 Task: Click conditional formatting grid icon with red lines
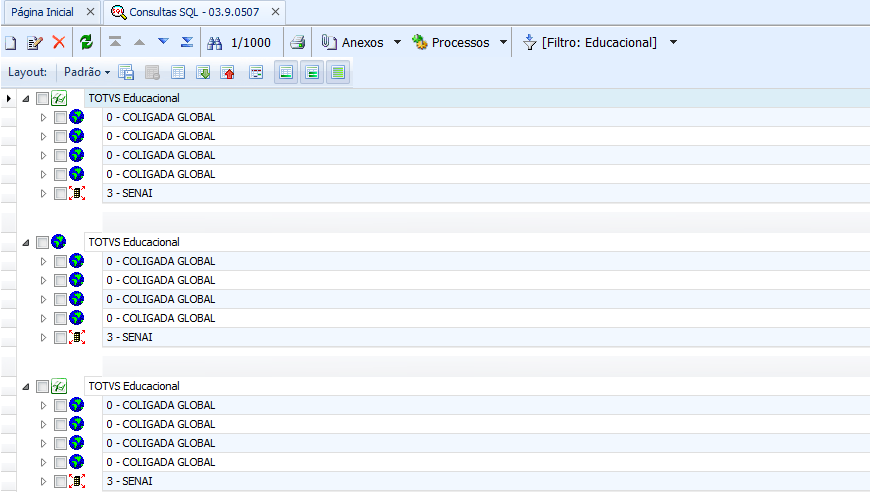pos(256,73)
